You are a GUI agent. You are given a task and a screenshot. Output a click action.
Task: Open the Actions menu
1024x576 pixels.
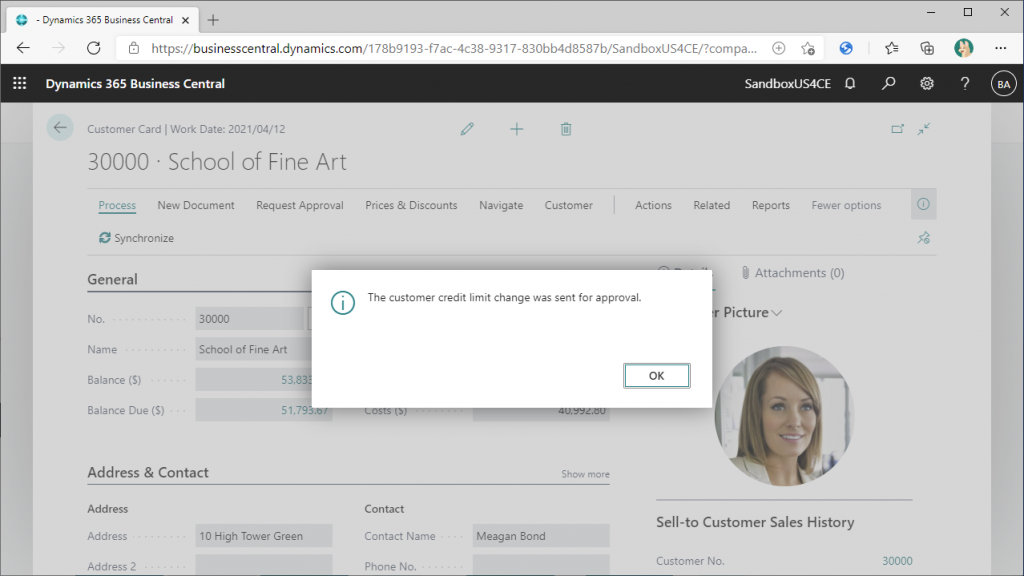[x=653, y=205]
